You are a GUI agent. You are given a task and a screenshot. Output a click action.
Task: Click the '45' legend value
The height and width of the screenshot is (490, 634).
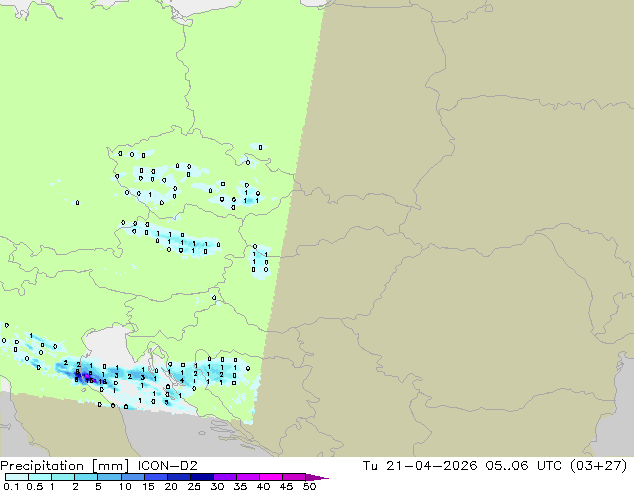coord(286,486)
